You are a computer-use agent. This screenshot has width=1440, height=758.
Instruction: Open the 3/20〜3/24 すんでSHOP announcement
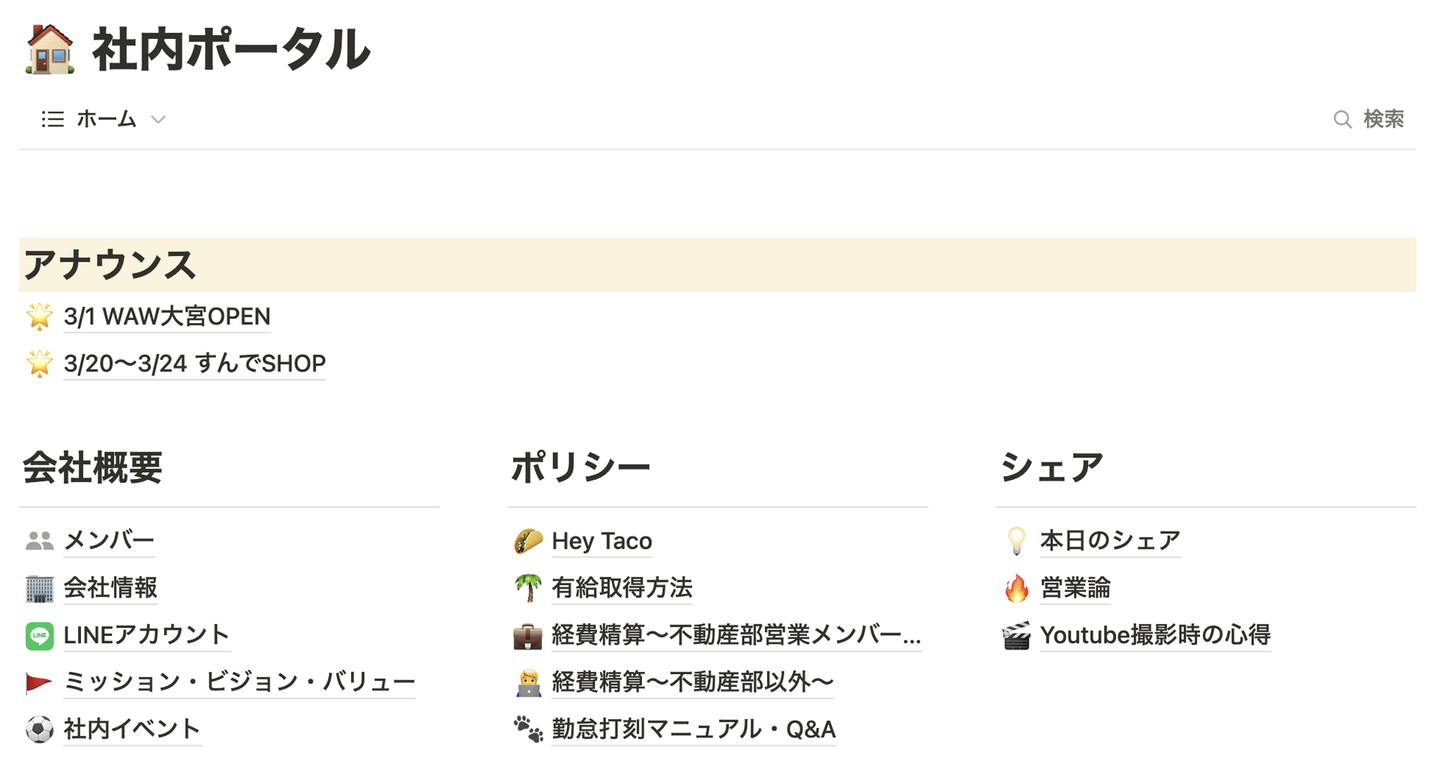(194, 363)
